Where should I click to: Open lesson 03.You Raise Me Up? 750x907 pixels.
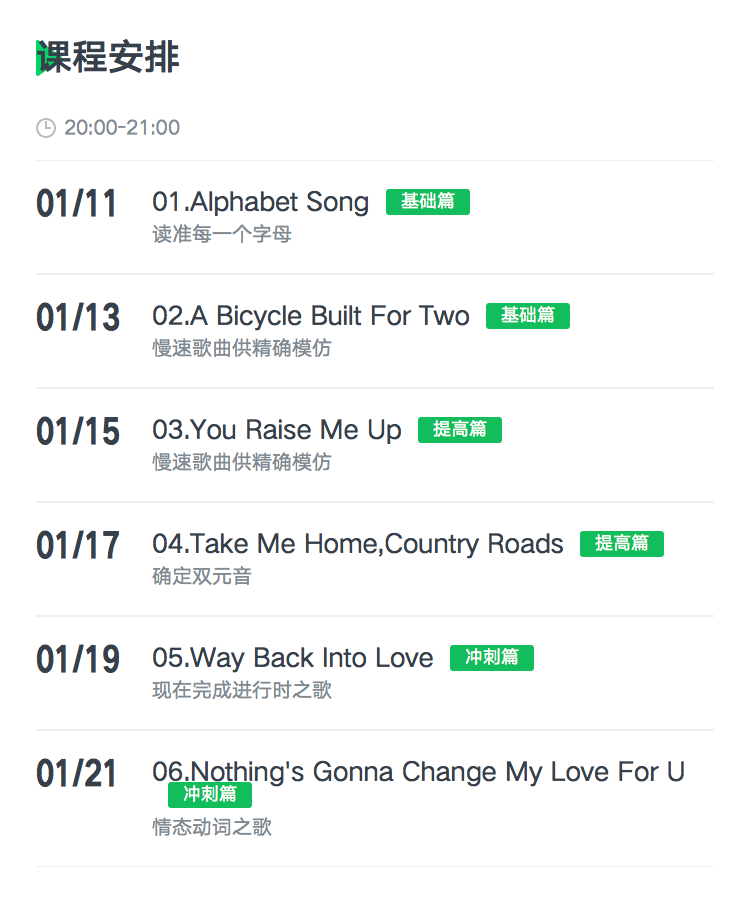click(276, 430)
